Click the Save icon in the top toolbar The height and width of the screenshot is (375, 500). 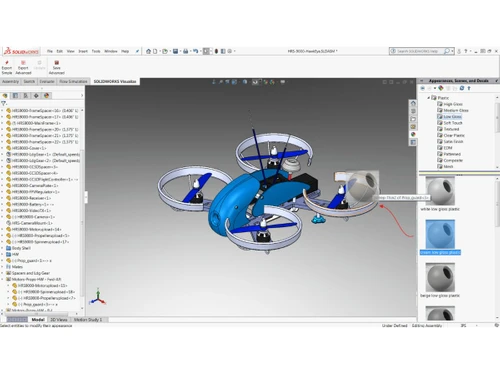(x=175, y=51)
